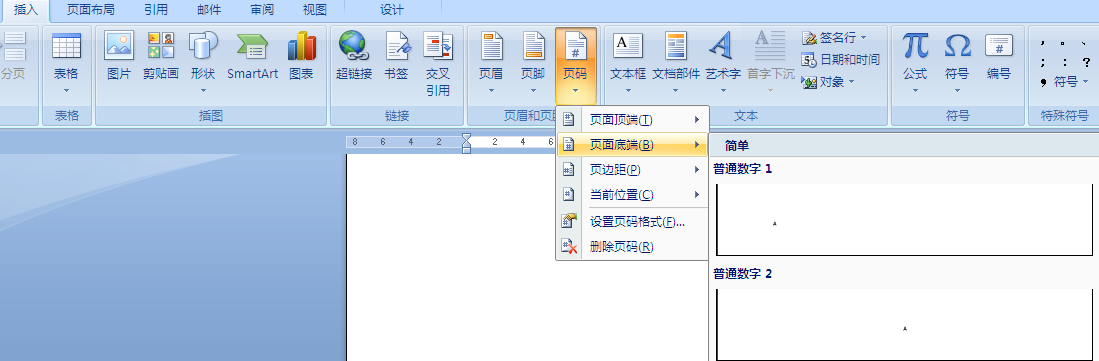This screenshot has height=361, width=1099.
Task: Open the 页边距(P) submenu
Action: (x=632, y=170)
